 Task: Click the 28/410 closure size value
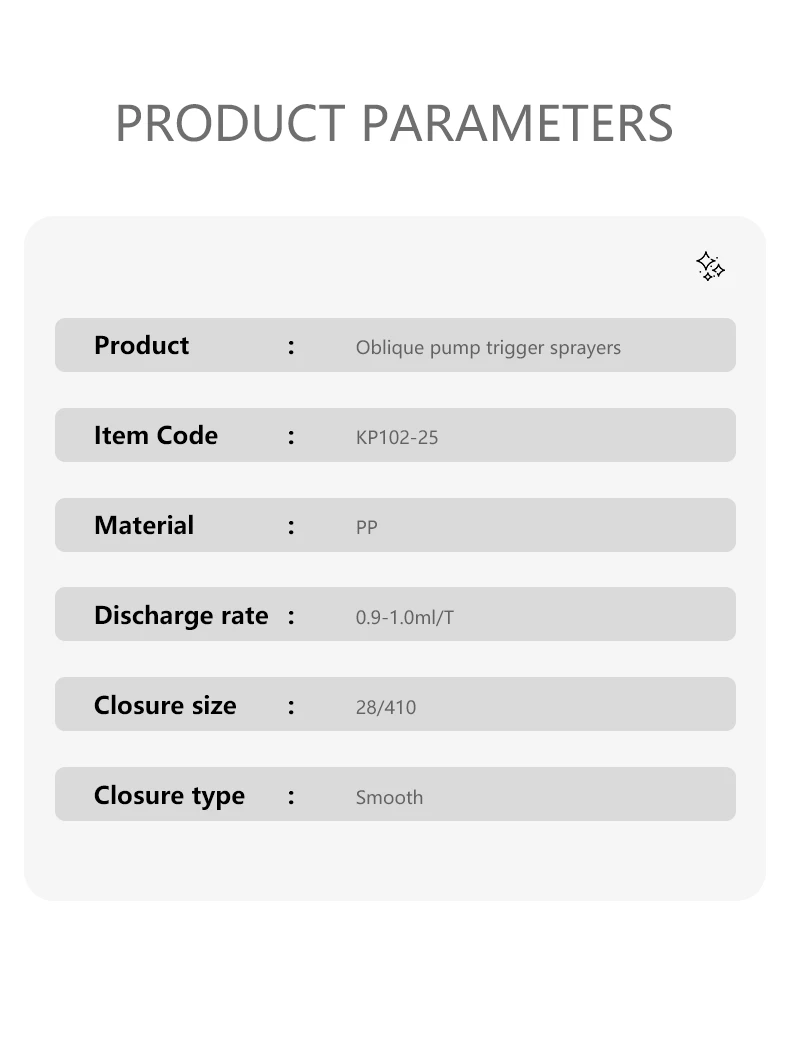coord(386,708)
